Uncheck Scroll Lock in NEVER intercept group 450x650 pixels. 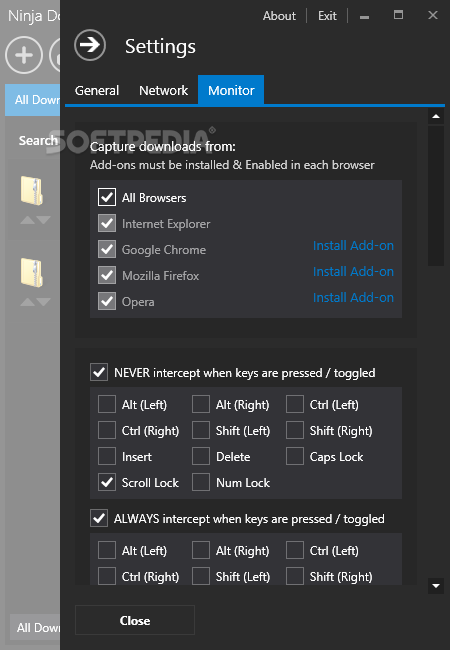coord(107,482)
